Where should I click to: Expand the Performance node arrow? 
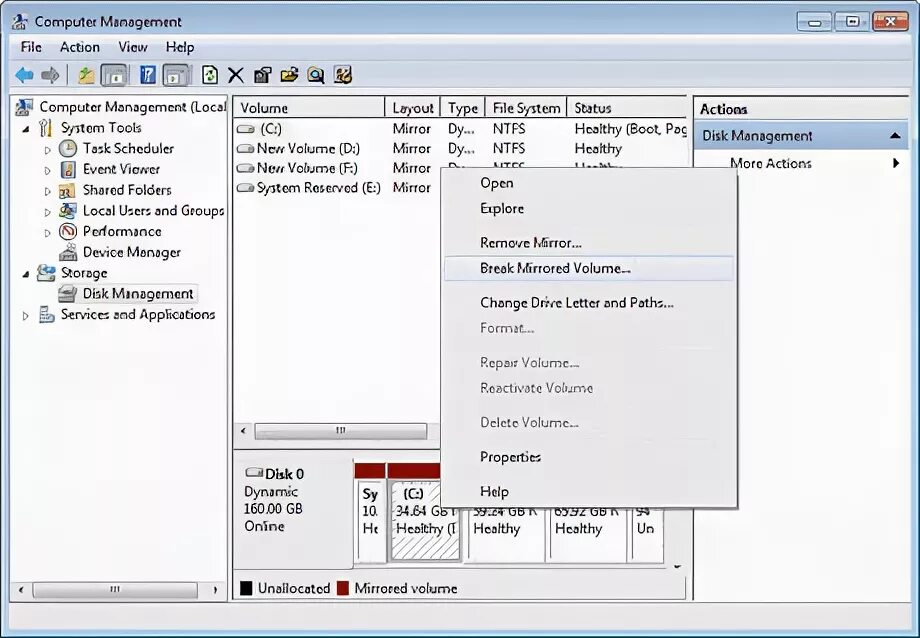click(x=48, y=232)
